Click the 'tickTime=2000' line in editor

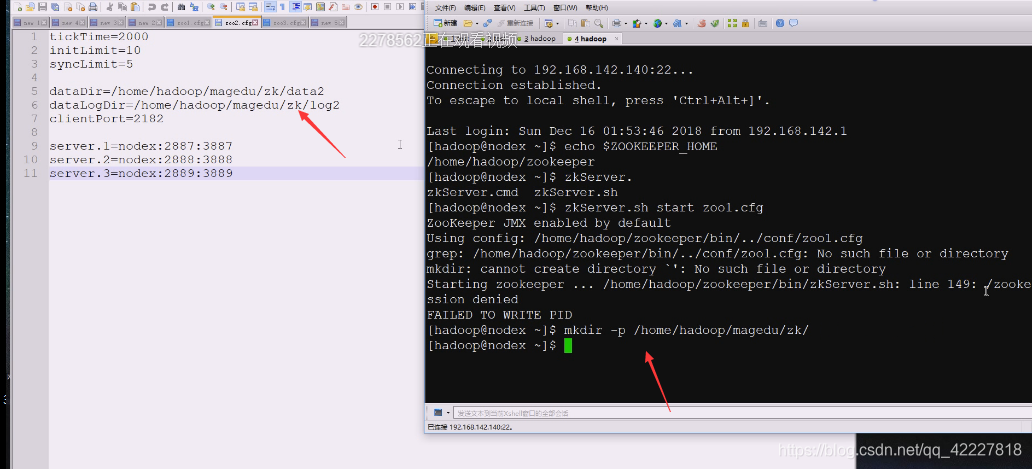click(x=99, y=37)
